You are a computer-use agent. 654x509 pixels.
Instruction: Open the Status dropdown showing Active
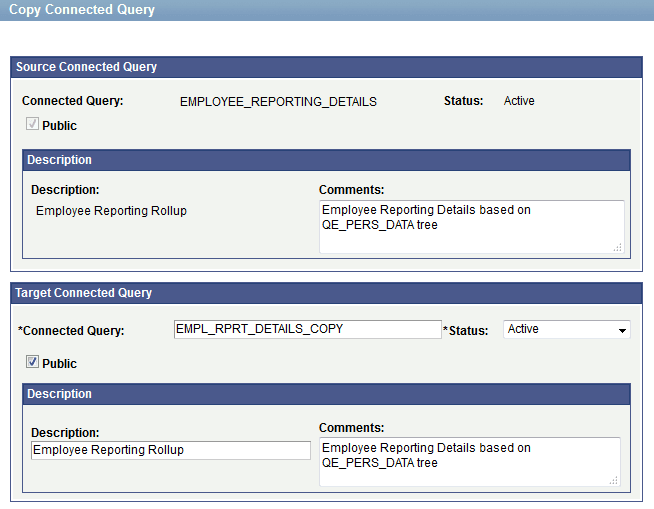point(566,330)
